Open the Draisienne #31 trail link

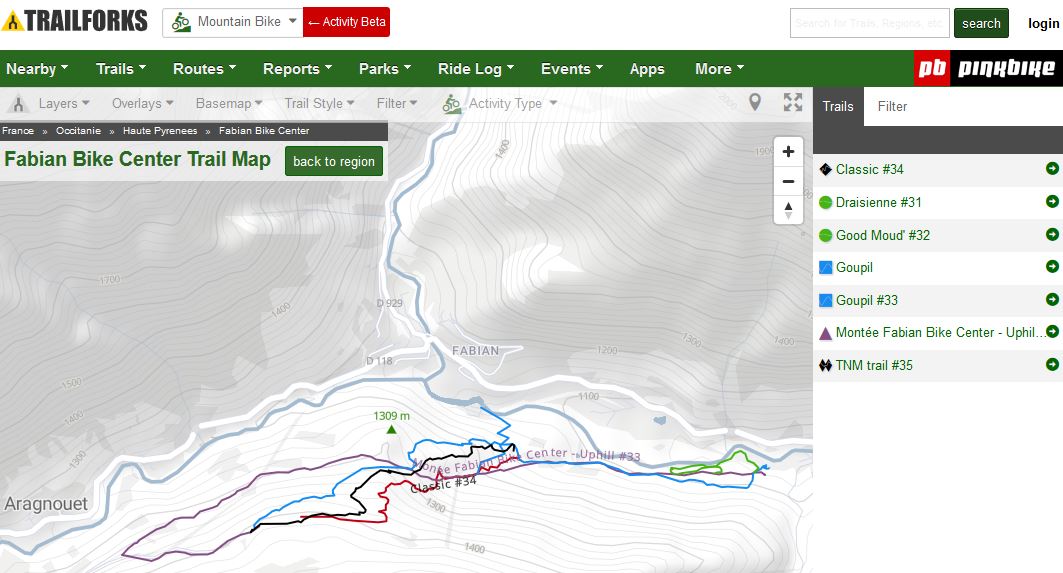pos(878,202)
